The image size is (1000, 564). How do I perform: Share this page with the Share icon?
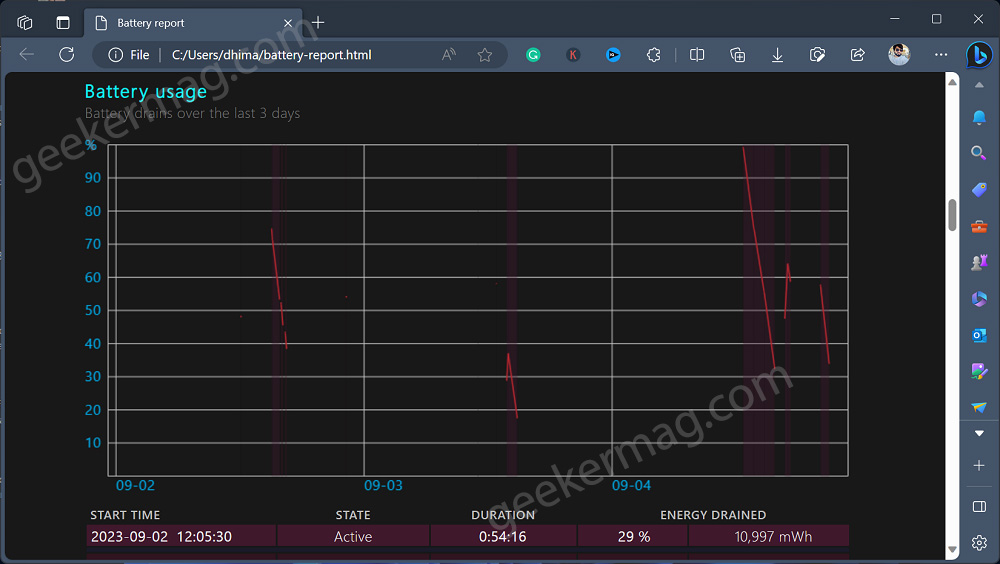pos(858,55)
